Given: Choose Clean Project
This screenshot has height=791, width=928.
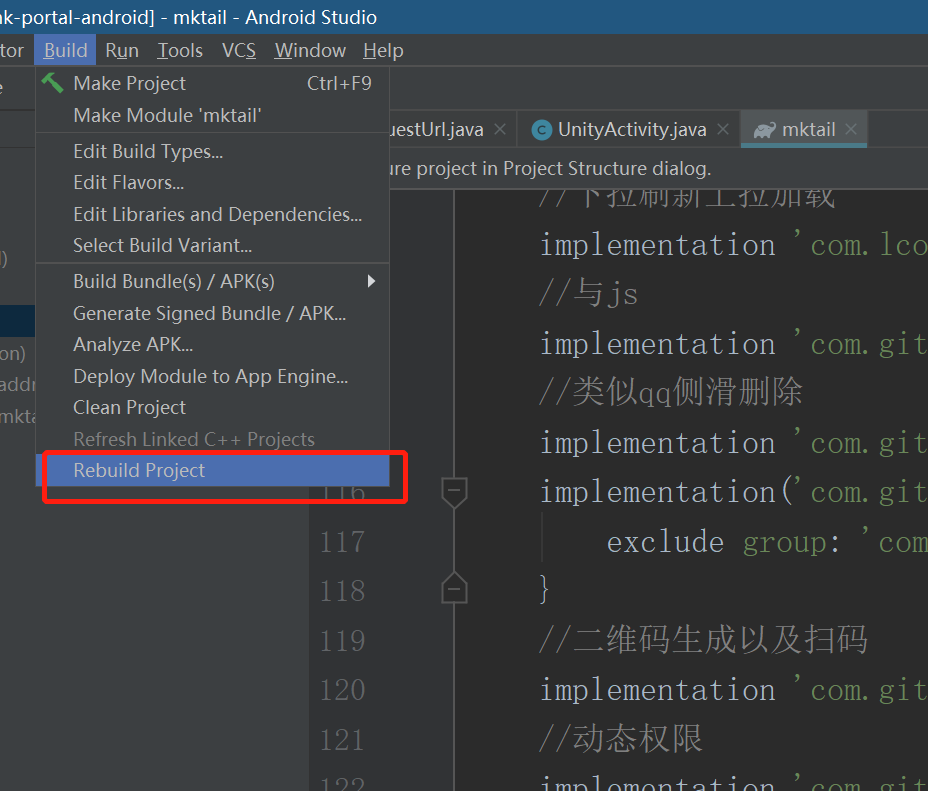Looking at the screenshot, I should 212,408.
